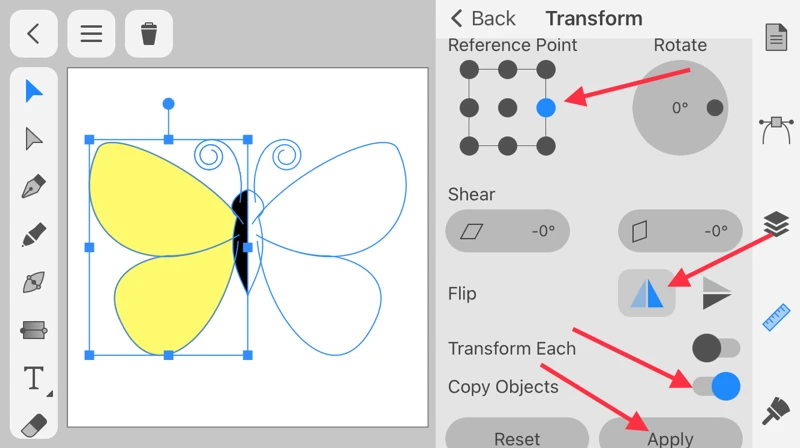
Task: Select the Pen tool
Action: (x=34, y=187)
